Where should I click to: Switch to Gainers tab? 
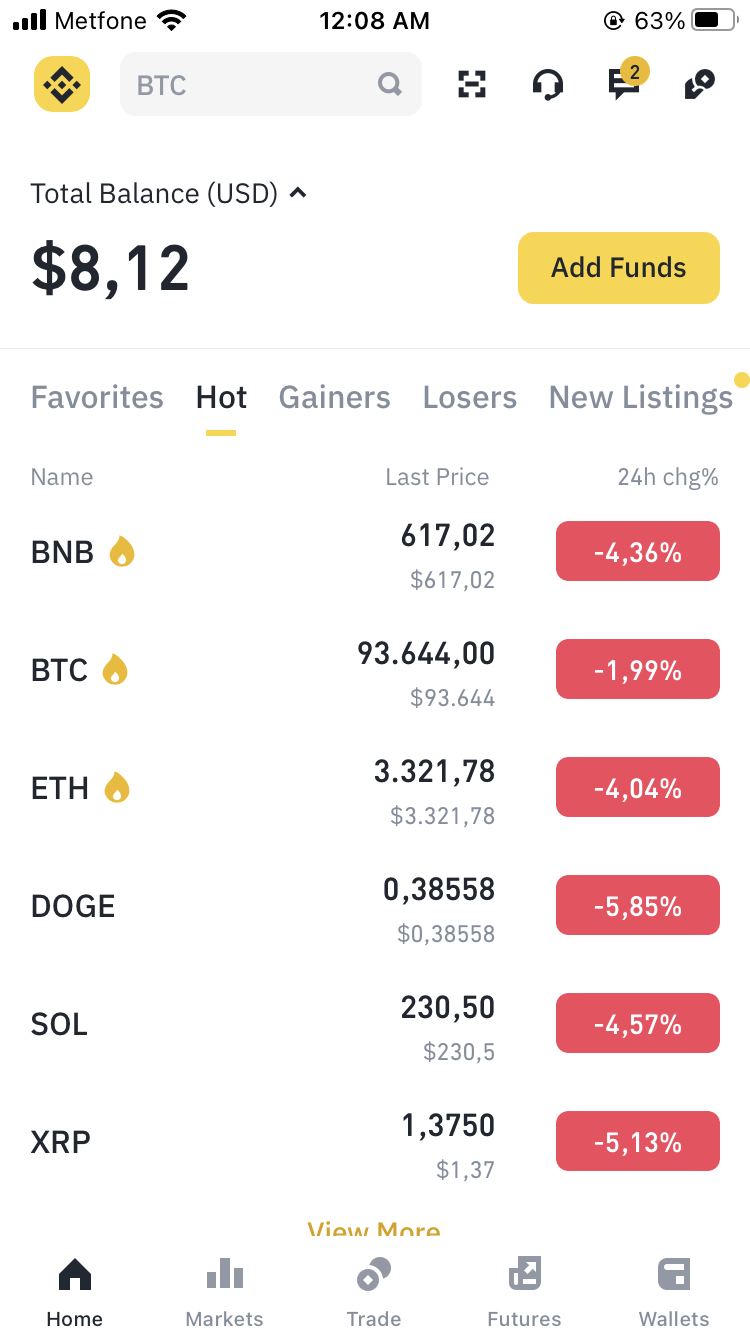[x=334, y=397]
